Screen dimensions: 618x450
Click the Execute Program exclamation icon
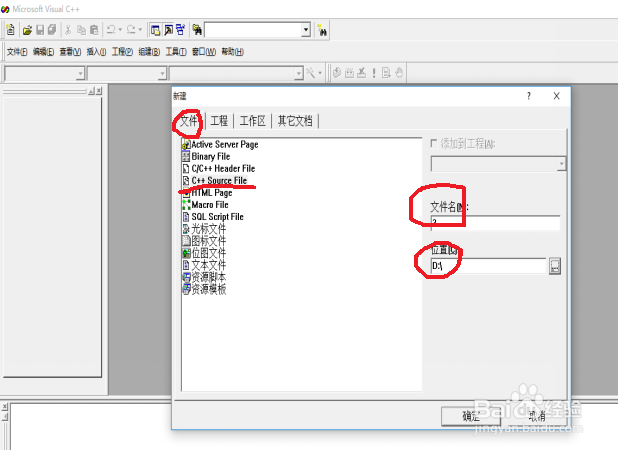374,73
